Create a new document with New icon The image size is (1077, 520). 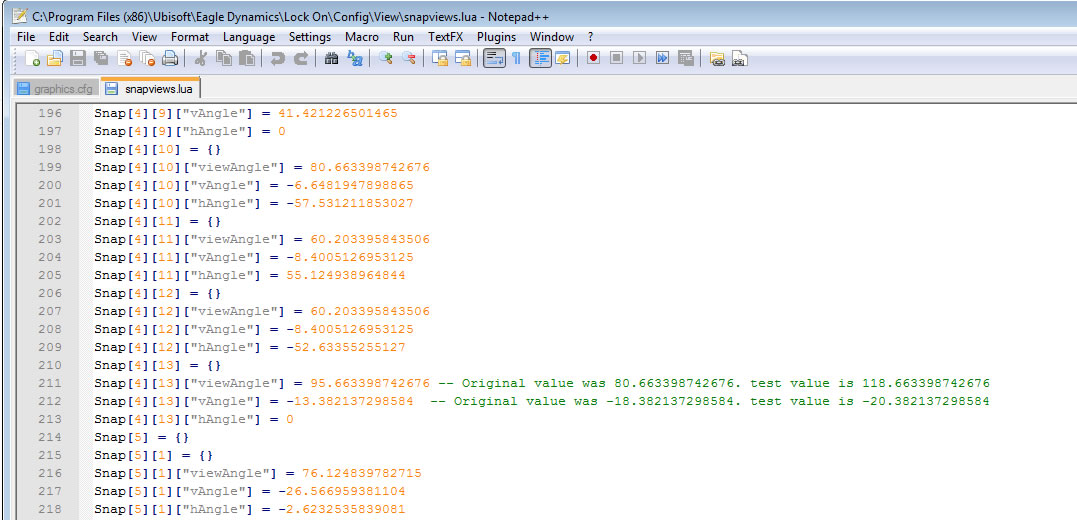tap(32, 58)
